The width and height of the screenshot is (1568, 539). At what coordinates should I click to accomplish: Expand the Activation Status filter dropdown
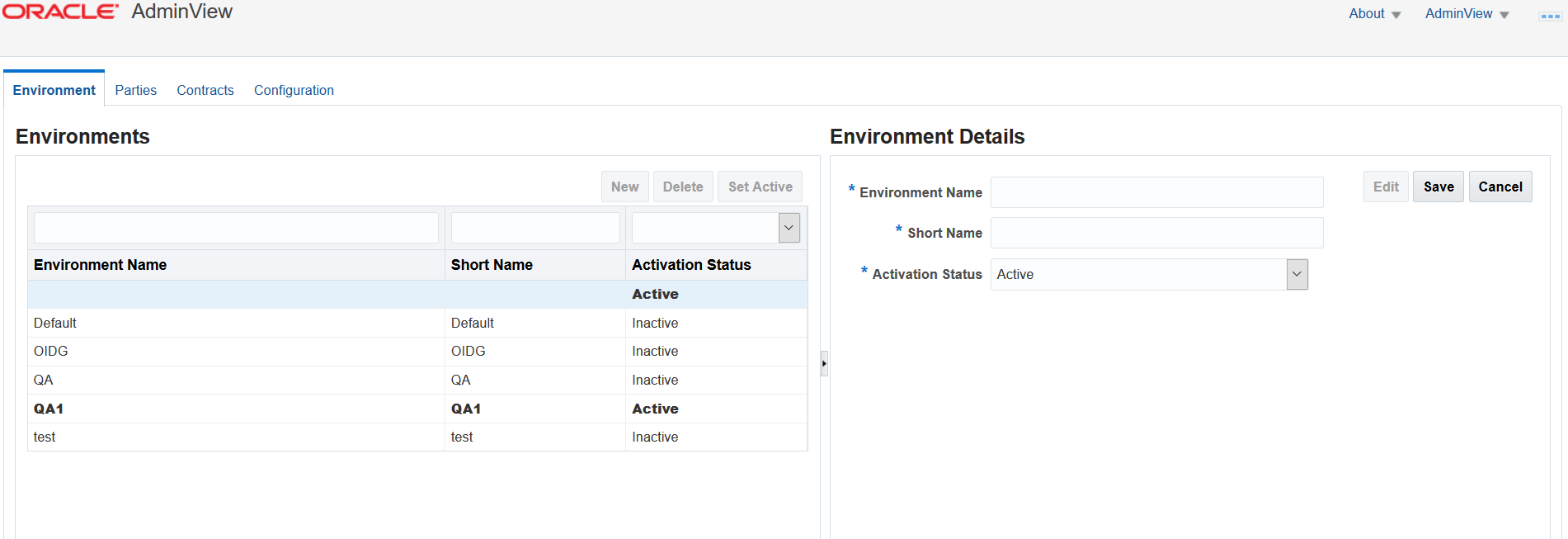point(789,228)
